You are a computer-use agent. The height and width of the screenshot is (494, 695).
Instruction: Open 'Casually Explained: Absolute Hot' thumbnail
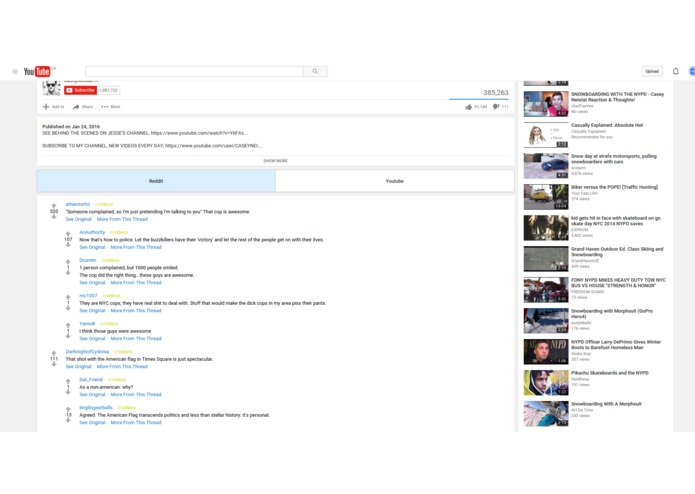click(546, 135)
